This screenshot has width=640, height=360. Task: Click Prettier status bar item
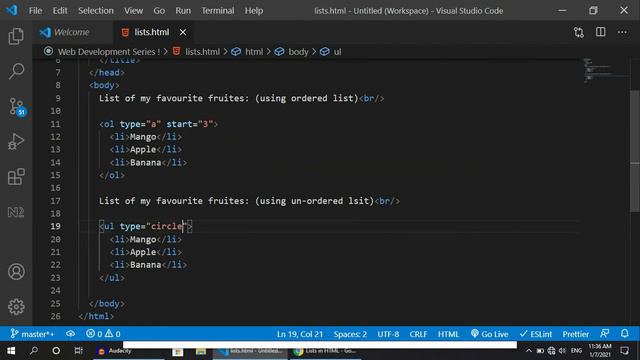[576, 334]
